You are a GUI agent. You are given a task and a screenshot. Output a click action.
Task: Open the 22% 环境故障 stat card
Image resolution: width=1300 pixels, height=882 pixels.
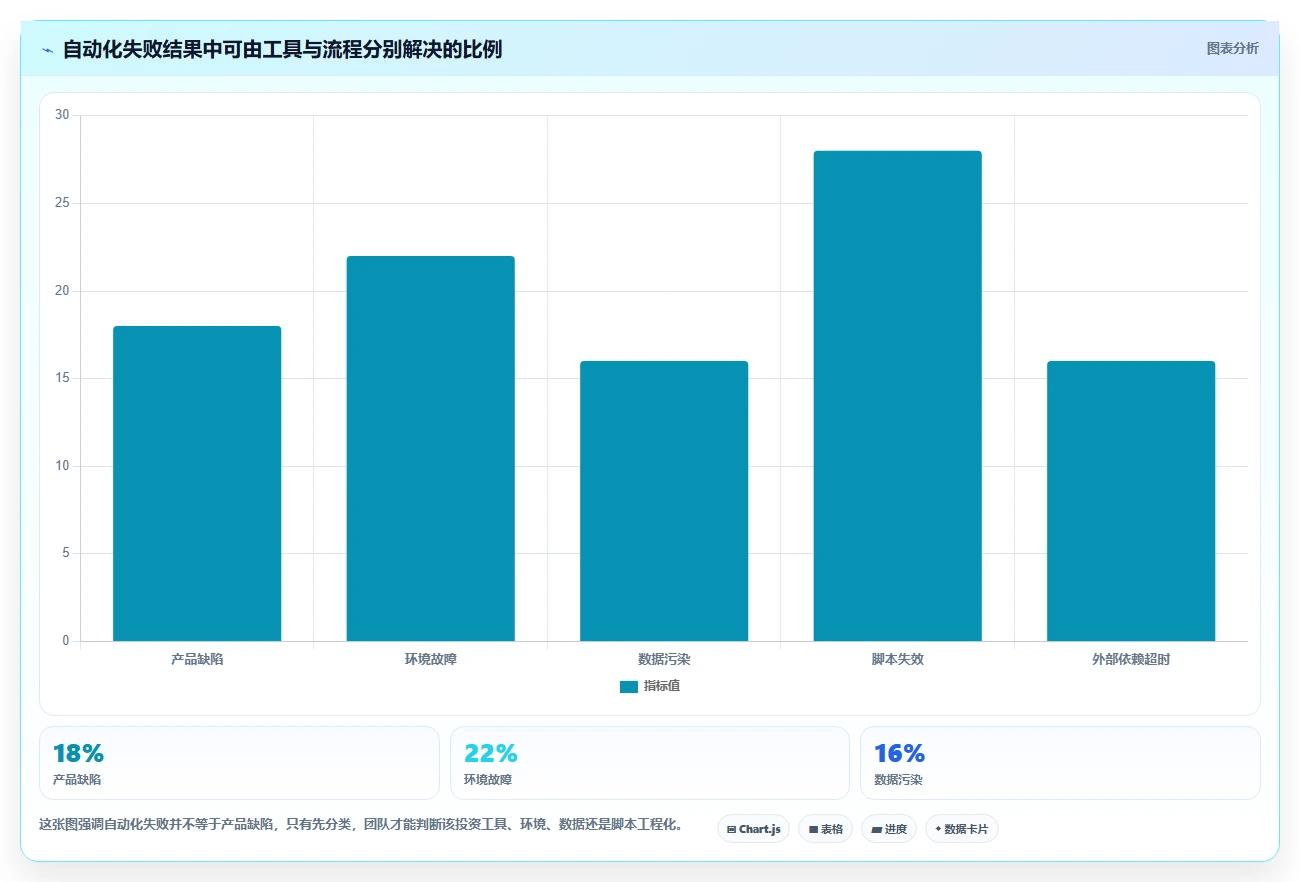coord(650,763)
